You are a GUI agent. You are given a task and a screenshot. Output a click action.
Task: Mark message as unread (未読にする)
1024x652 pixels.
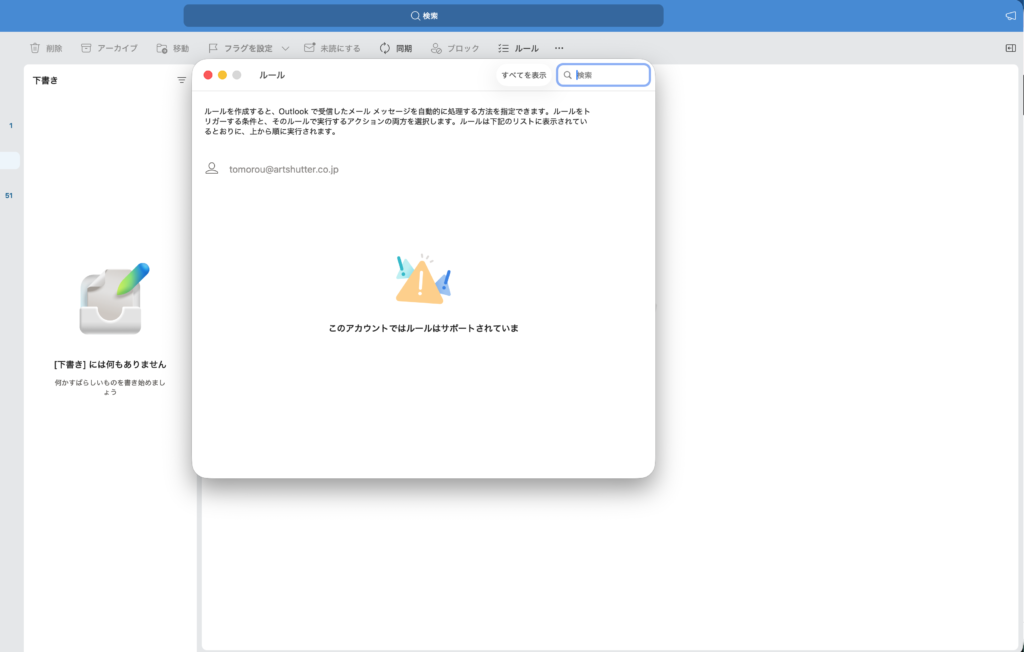310,48
